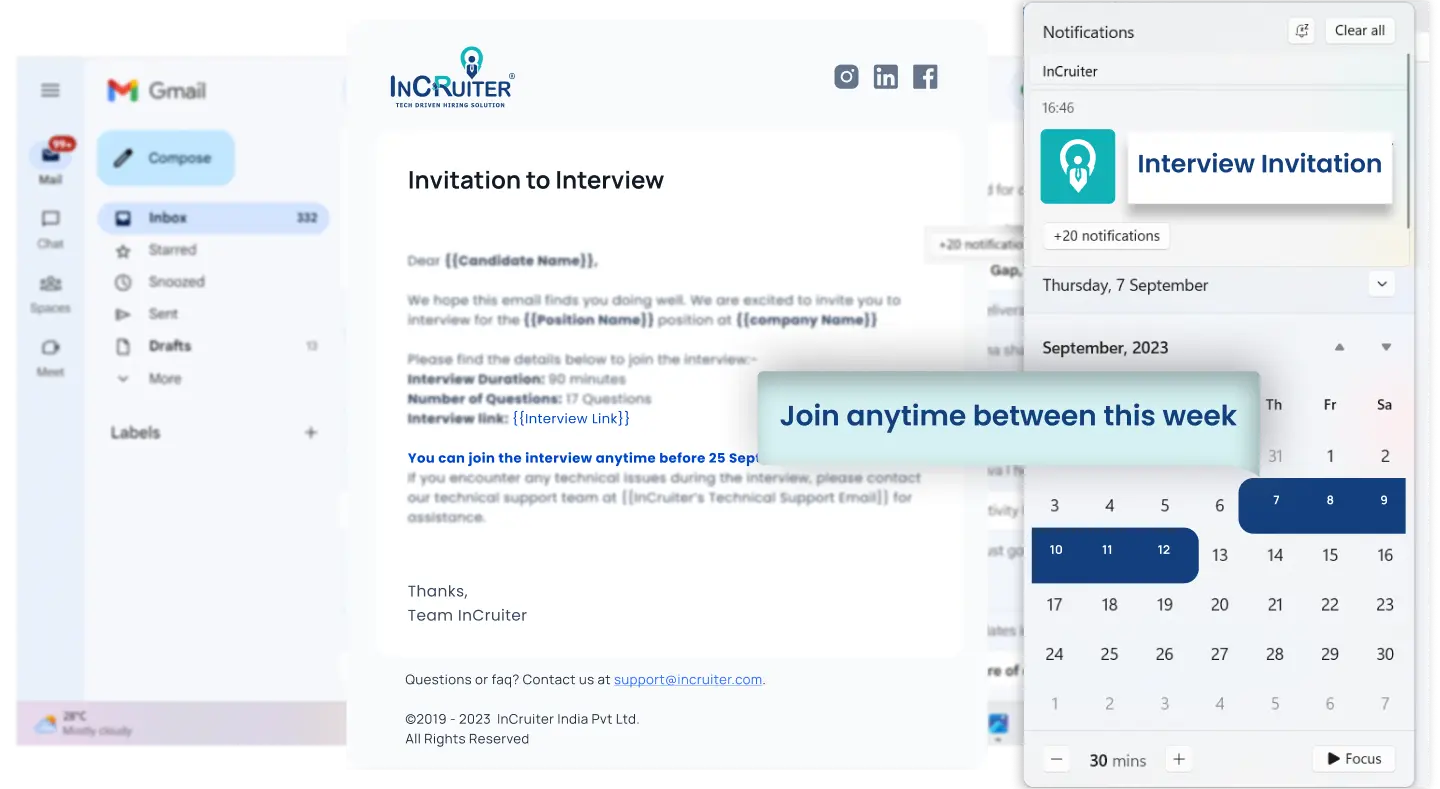Open the Gmail Compose button
1440x789 pixels.
165,157
